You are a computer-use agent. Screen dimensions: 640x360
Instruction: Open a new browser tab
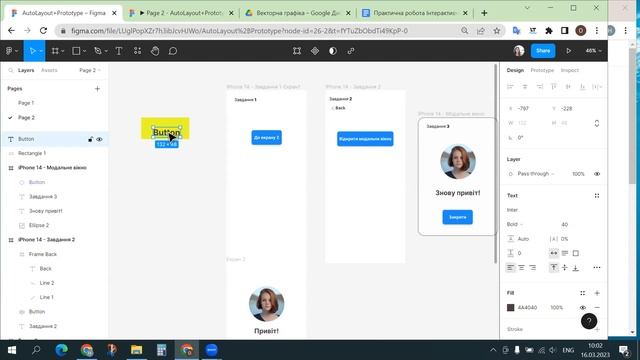tap(484, 13)
